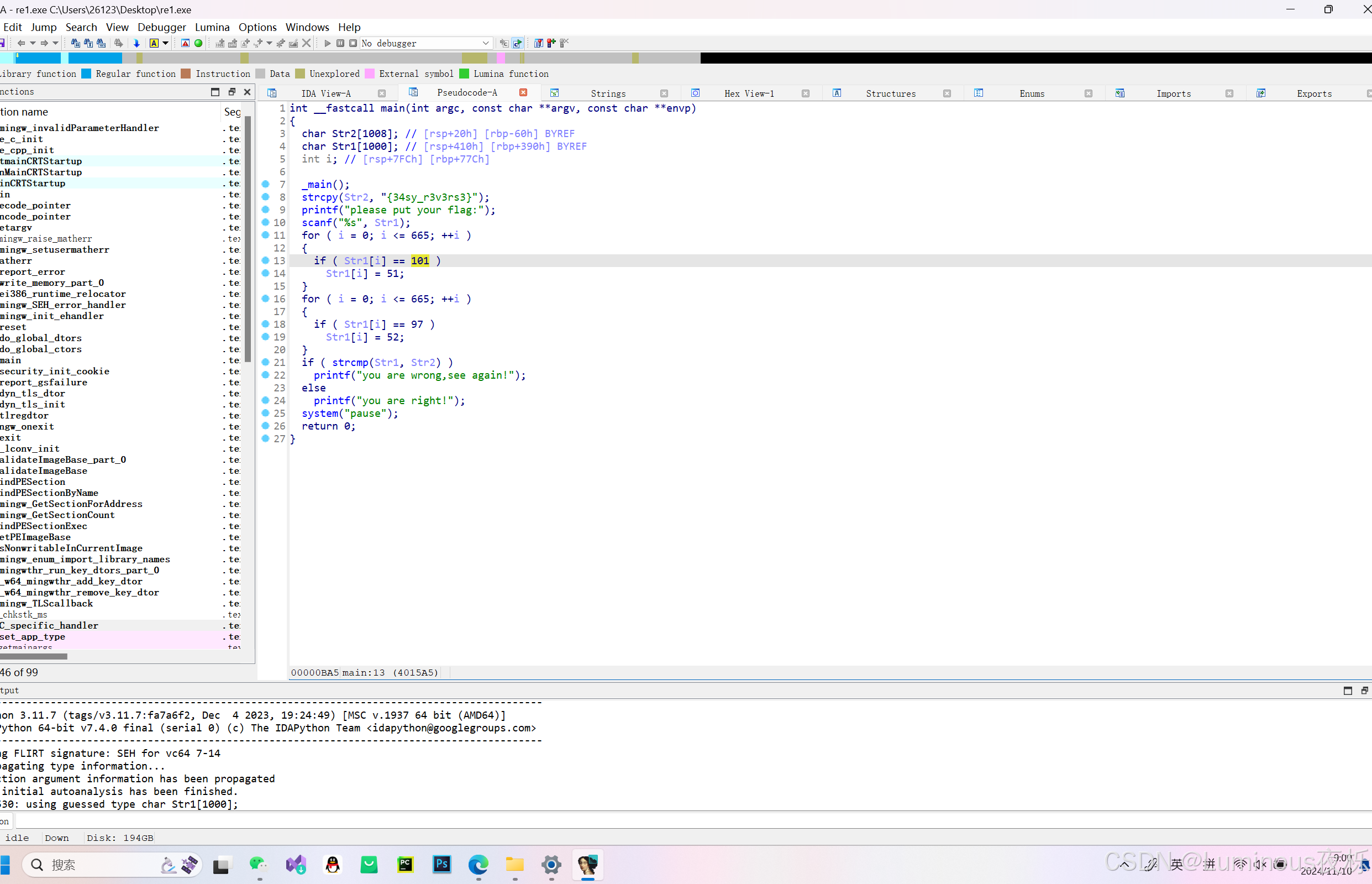
Task: Click the pause process toolbar button
Action: 340,43
